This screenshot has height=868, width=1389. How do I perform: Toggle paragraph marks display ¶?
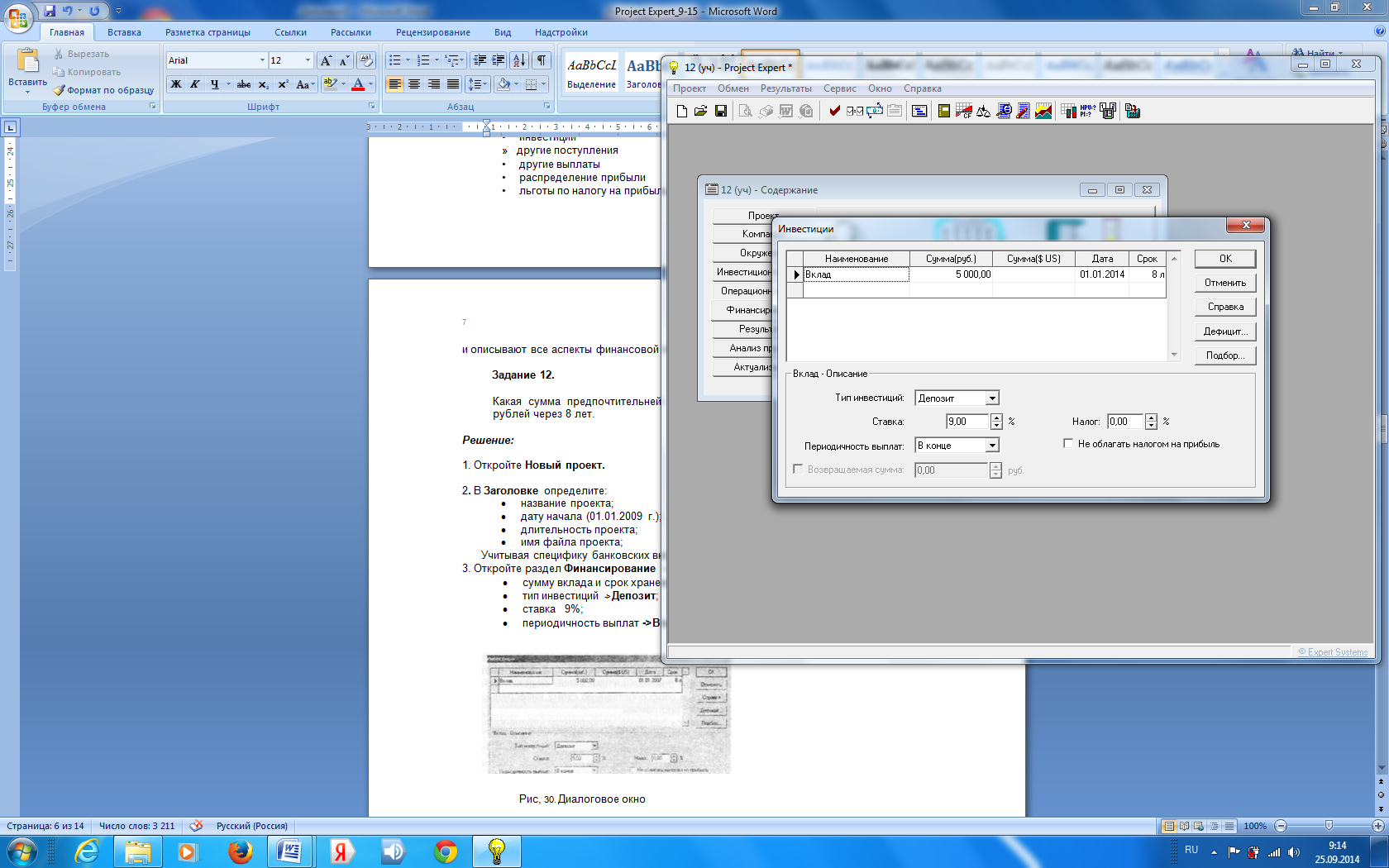tap(542, 60)
